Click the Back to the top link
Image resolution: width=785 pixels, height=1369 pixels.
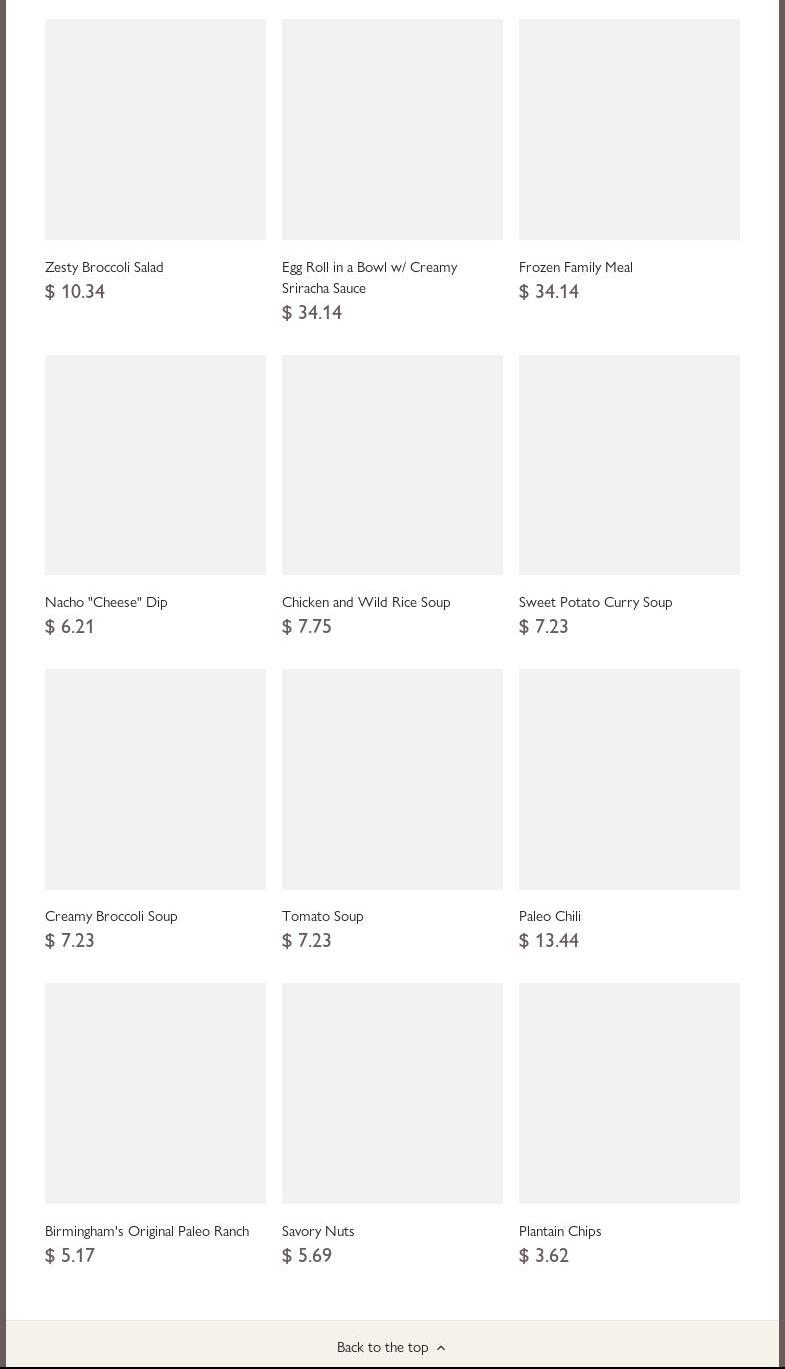[383, 1347]
